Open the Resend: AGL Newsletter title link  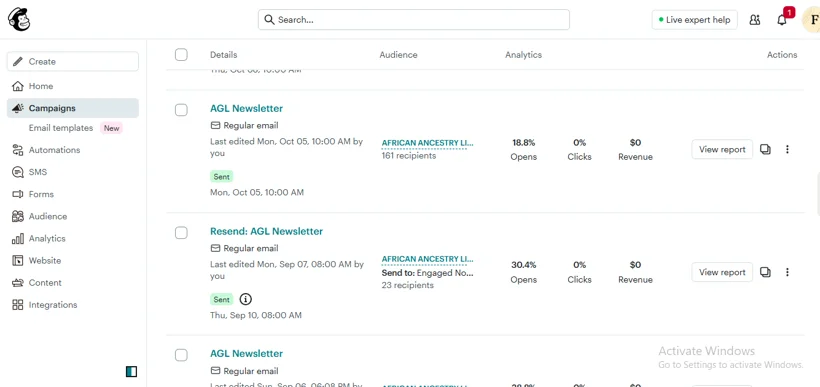tap(266, 231)
